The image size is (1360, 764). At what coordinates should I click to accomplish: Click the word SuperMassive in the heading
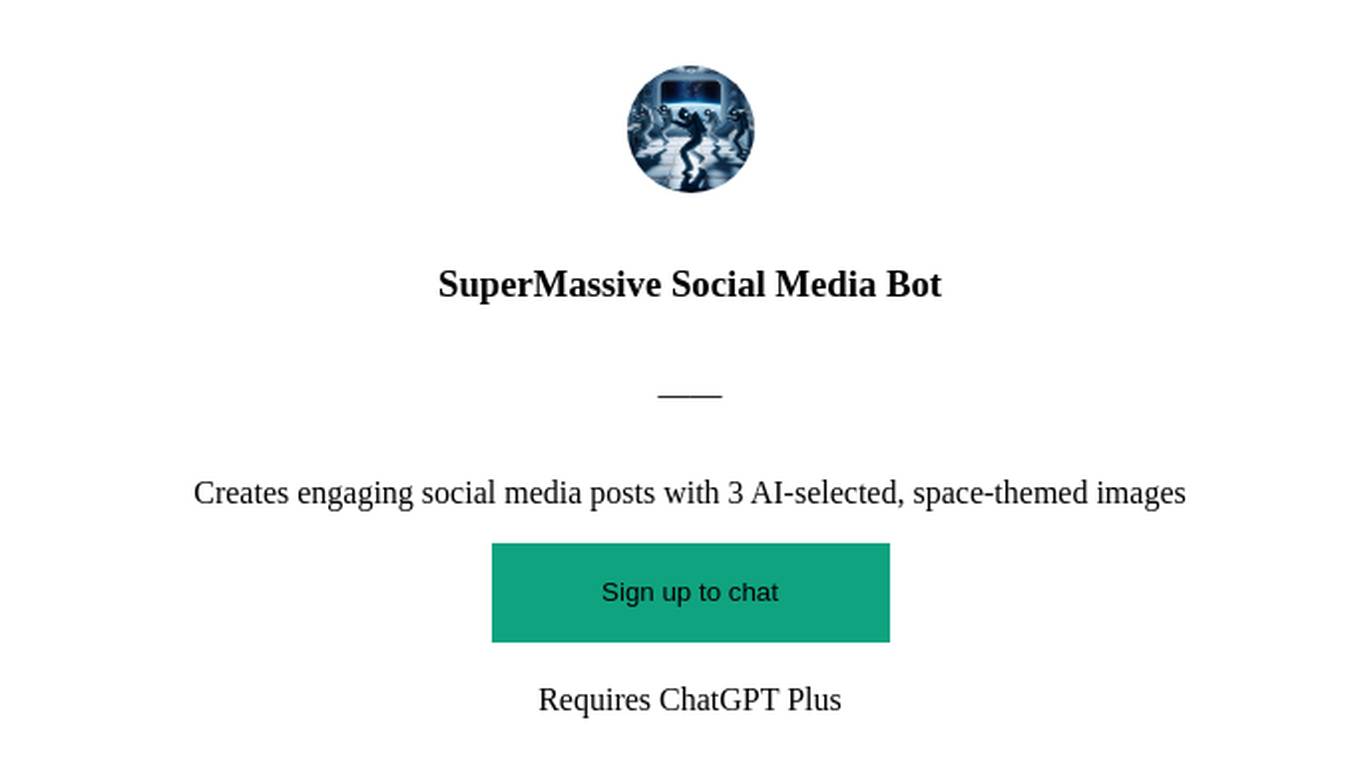click(x=550, y=285)
